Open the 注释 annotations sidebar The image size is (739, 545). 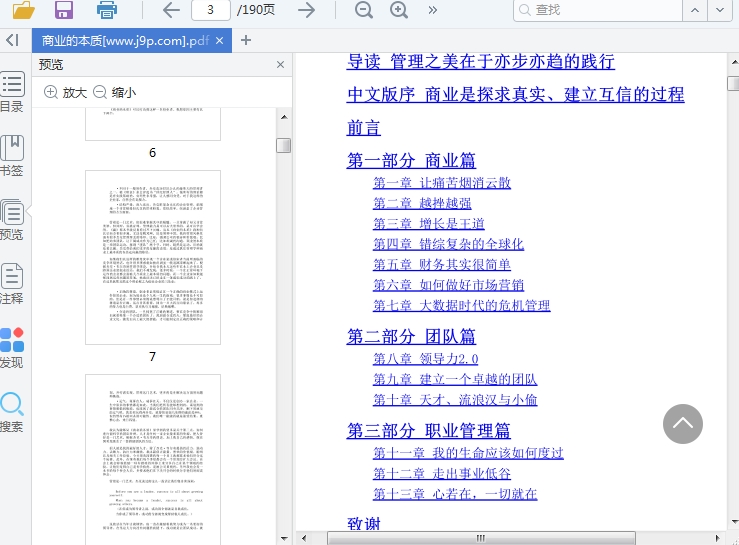(x=12, y=284)
